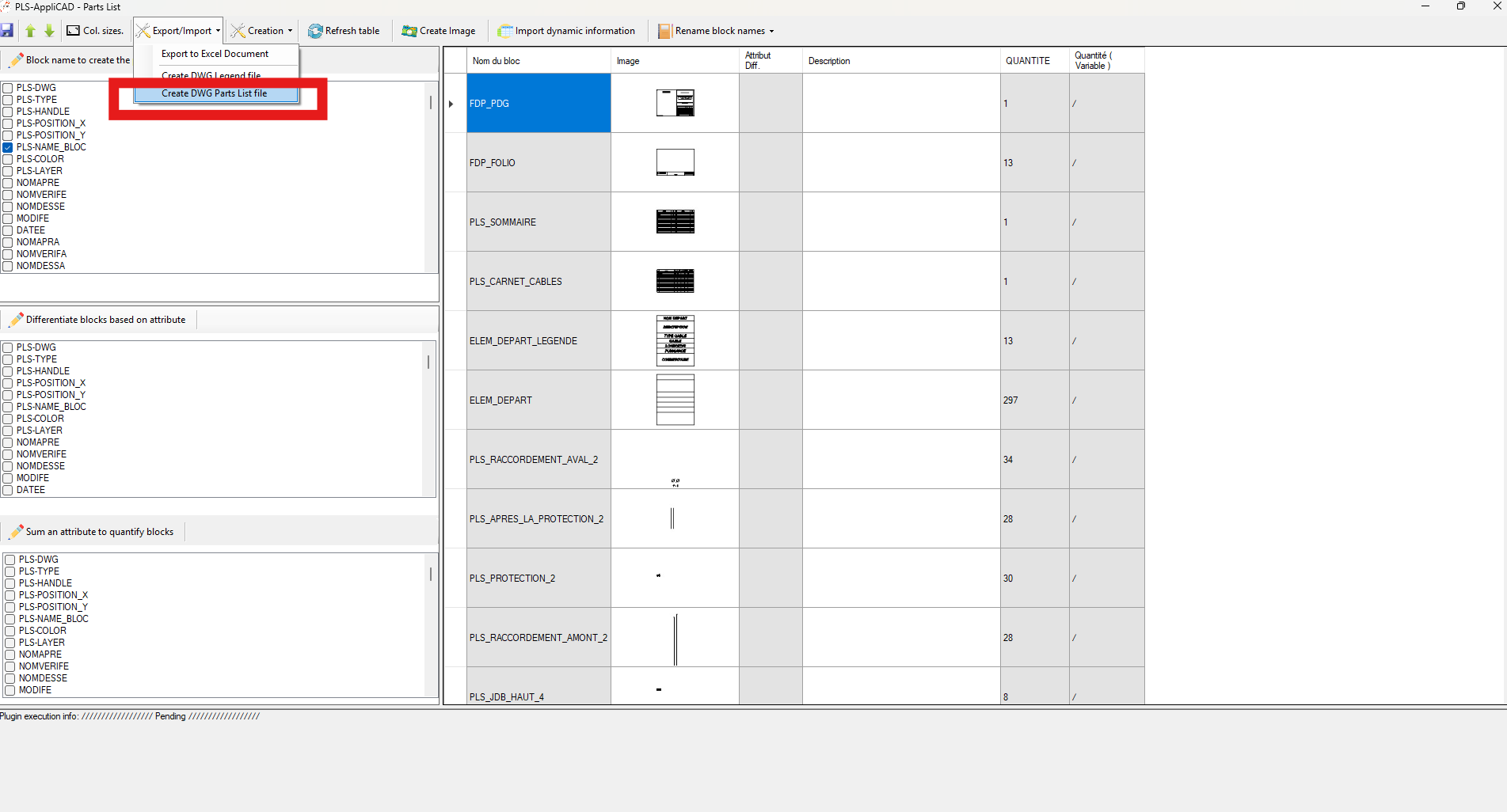This screenshot has height=812, width=1507.
Task: Enable NOMAPRE in the Sum attribute list
Action: point(10,655)
